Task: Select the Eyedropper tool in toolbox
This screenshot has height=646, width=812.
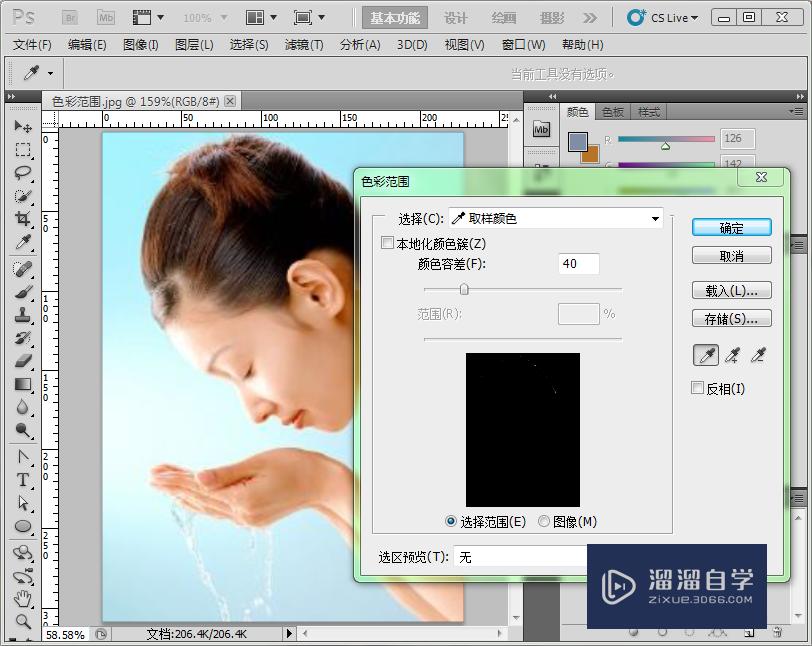Action: (x=23, y=242)
